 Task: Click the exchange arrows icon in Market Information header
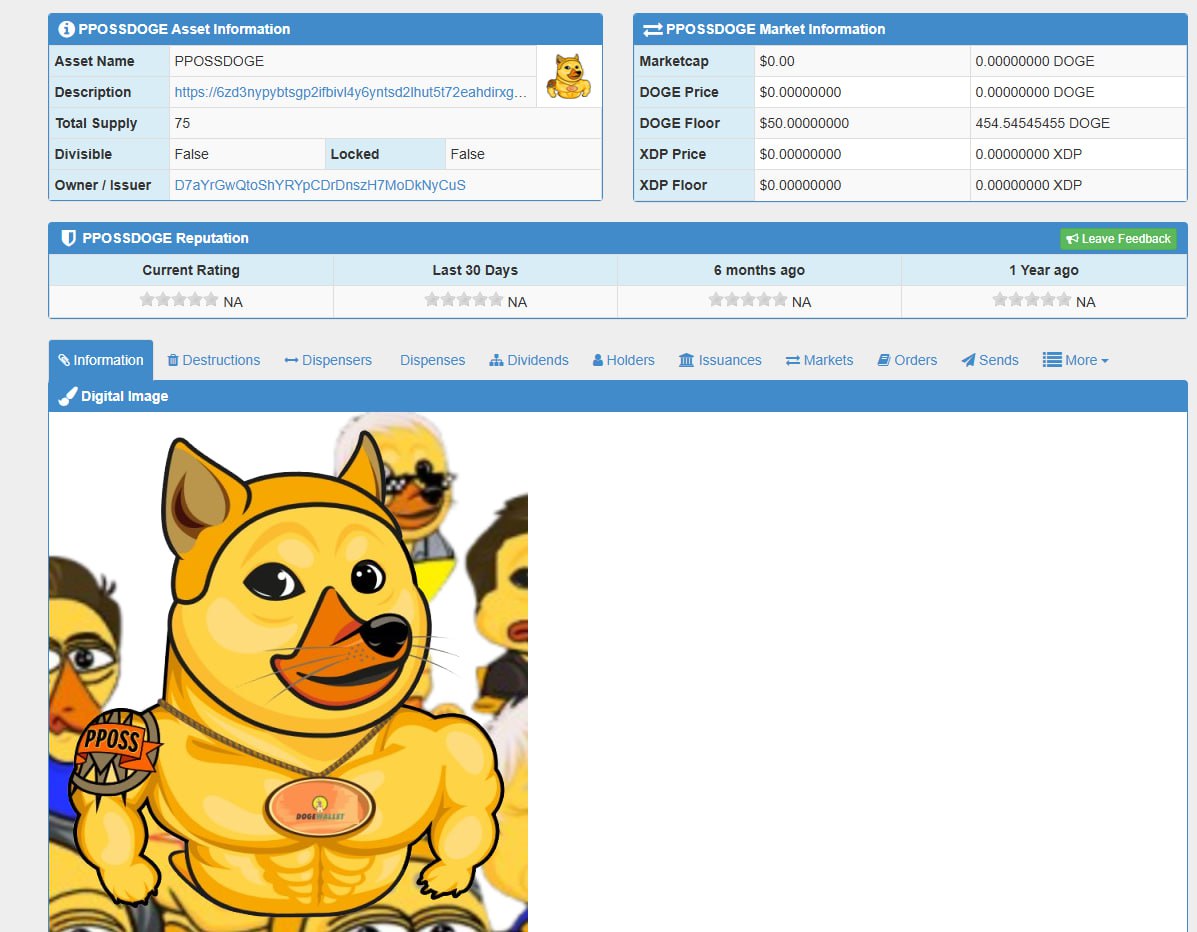coord(653,30)
